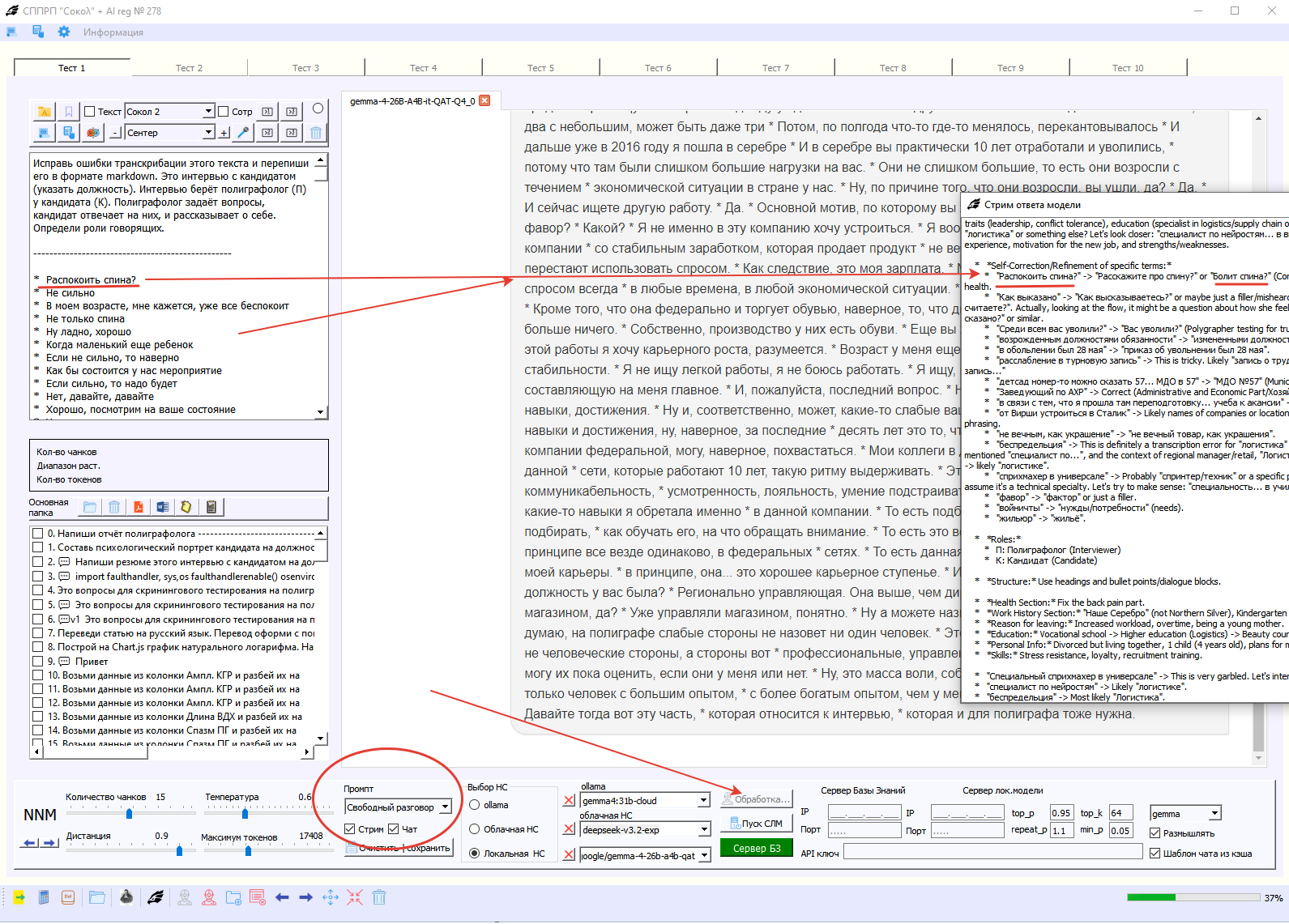
Task: Click the clipboard icon near Основная папка
Action: click(x=211, y=507)
